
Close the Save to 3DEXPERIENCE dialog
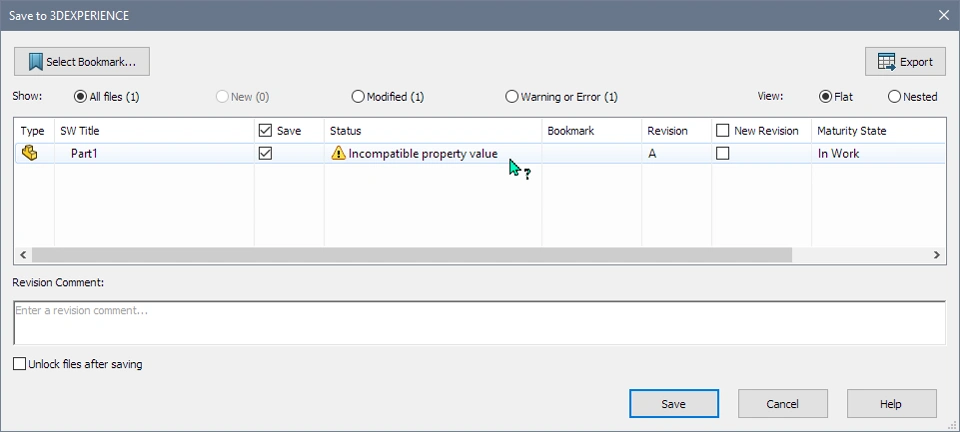(943, 15)
